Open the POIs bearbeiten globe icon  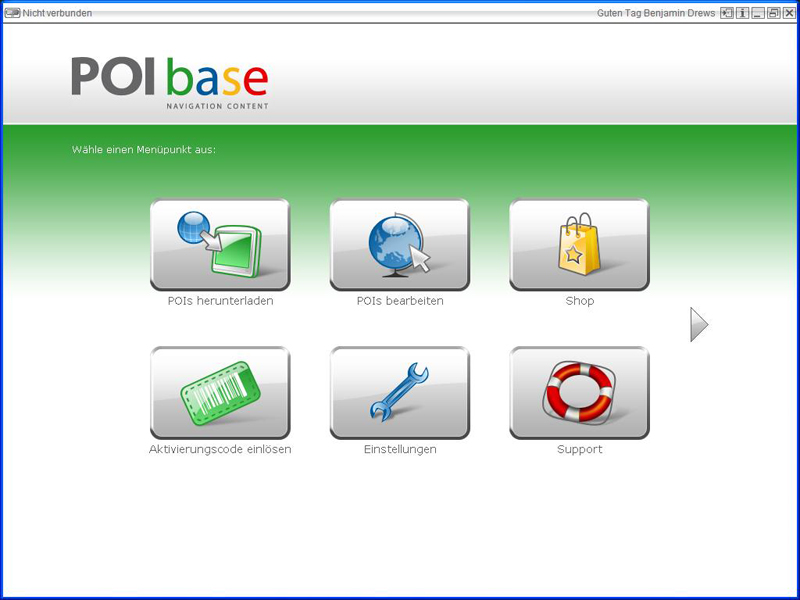400,244
